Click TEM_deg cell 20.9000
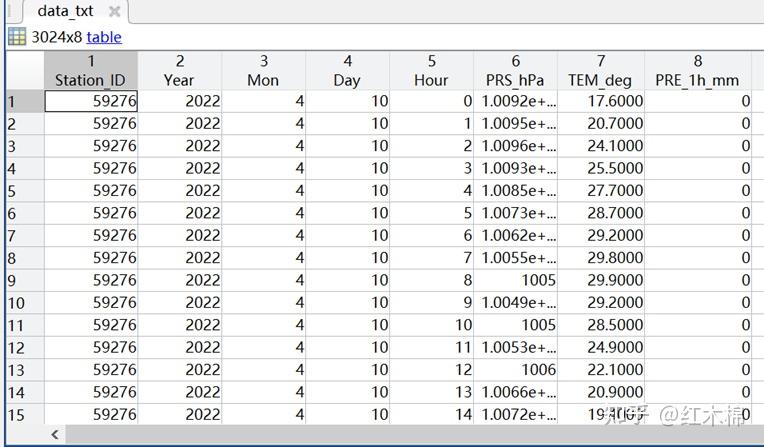764x447 pixels. 601,393
